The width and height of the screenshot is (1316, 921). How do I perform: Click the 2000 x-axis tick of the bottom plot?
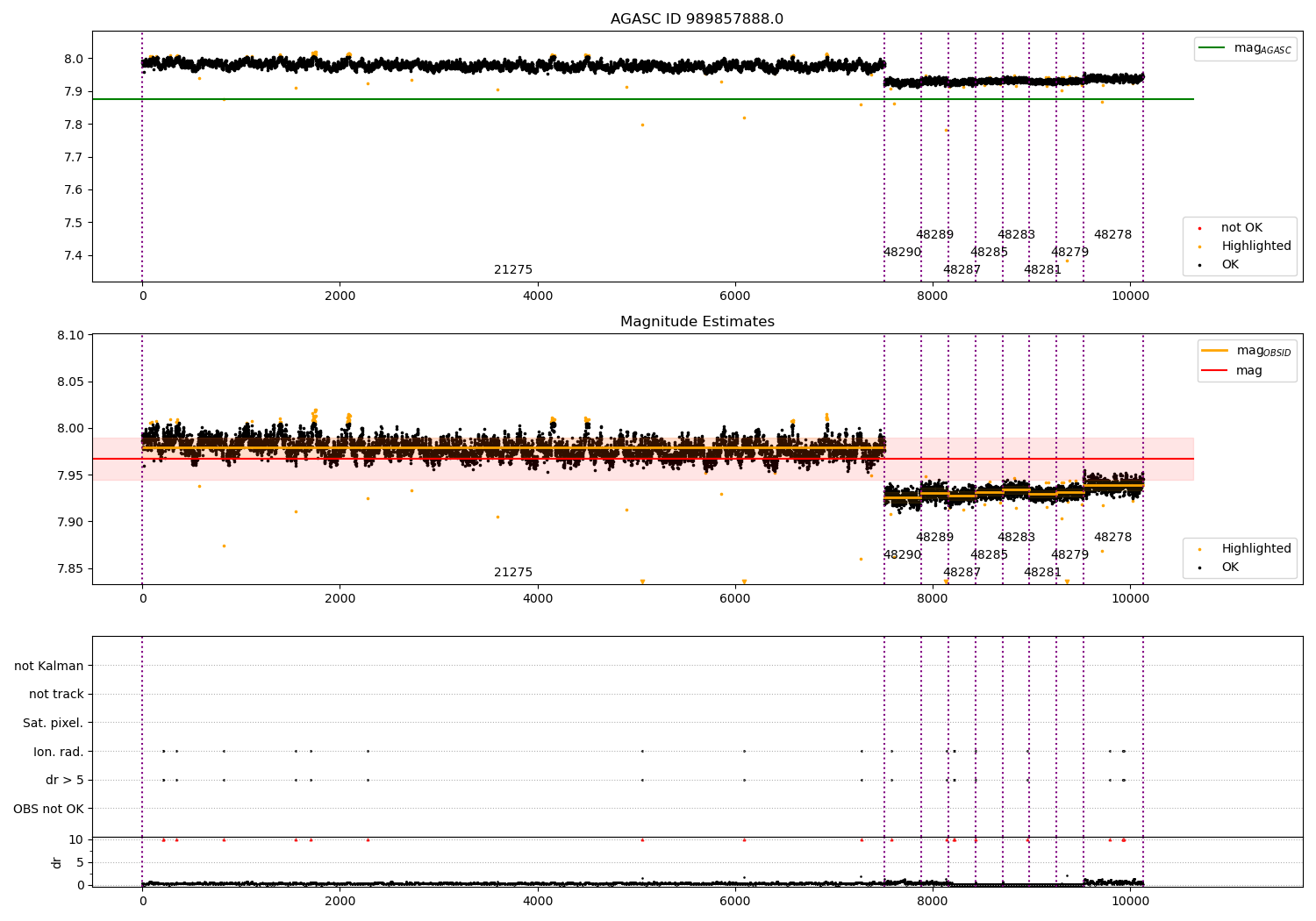pyautogui.click(x=340, y=902)
